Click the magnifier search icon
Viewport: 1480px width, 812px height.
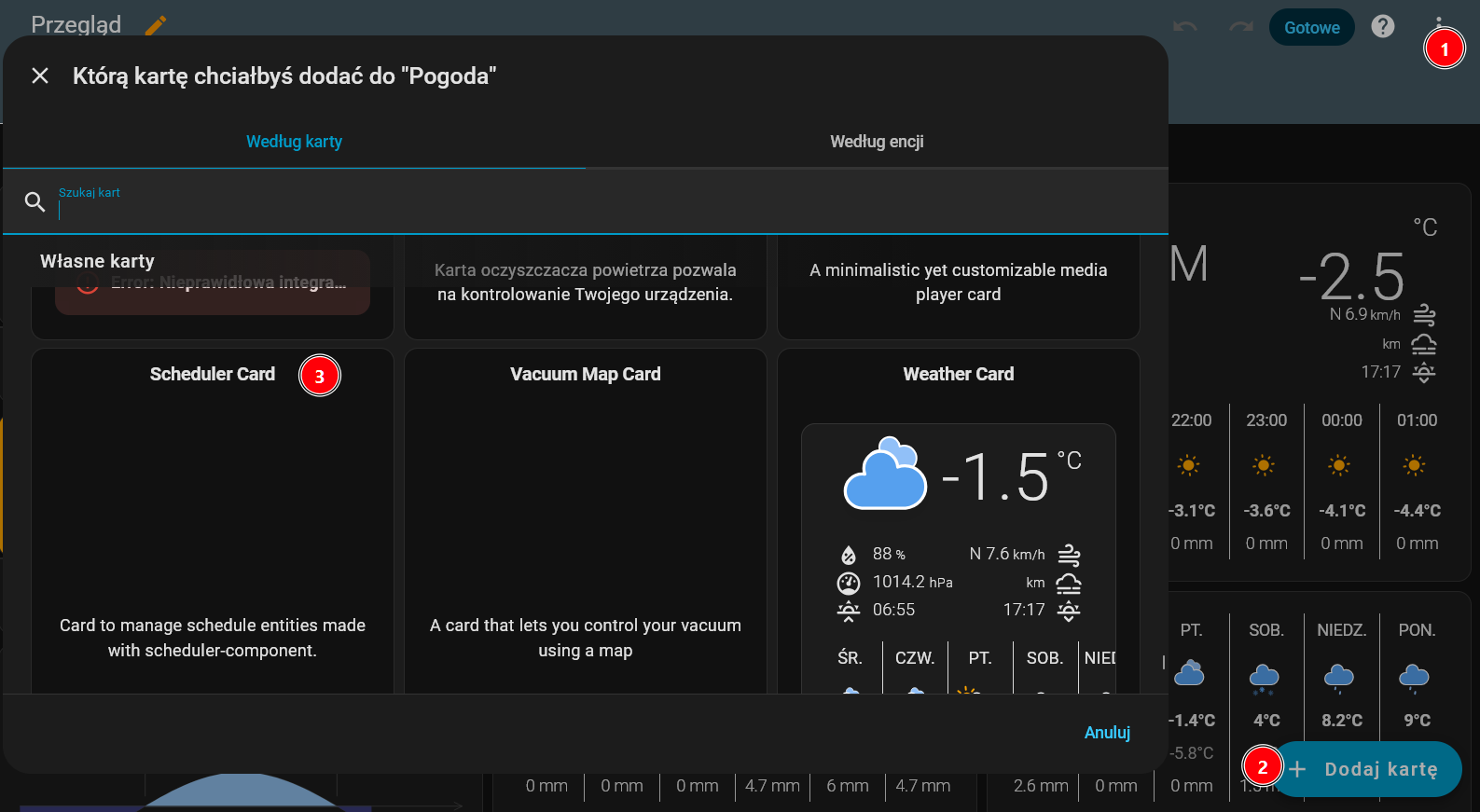click(x=35, y=201)
